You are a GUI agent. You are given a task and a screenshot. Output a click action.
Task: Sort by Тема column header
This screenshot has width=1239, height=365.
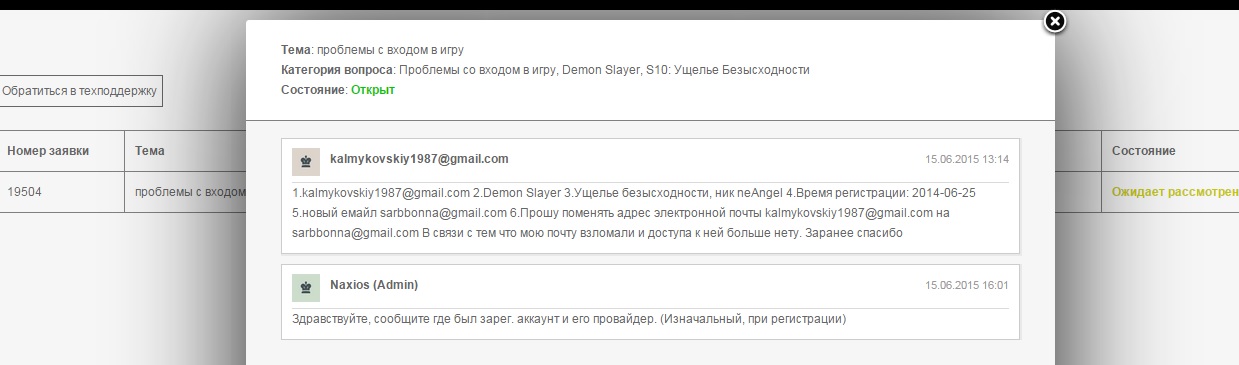(150, 151)
